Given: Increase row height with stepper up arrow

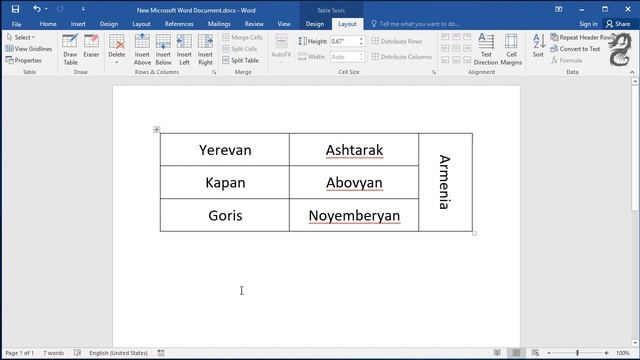Looking at the screenshot, I should click(x=361, y=39).
